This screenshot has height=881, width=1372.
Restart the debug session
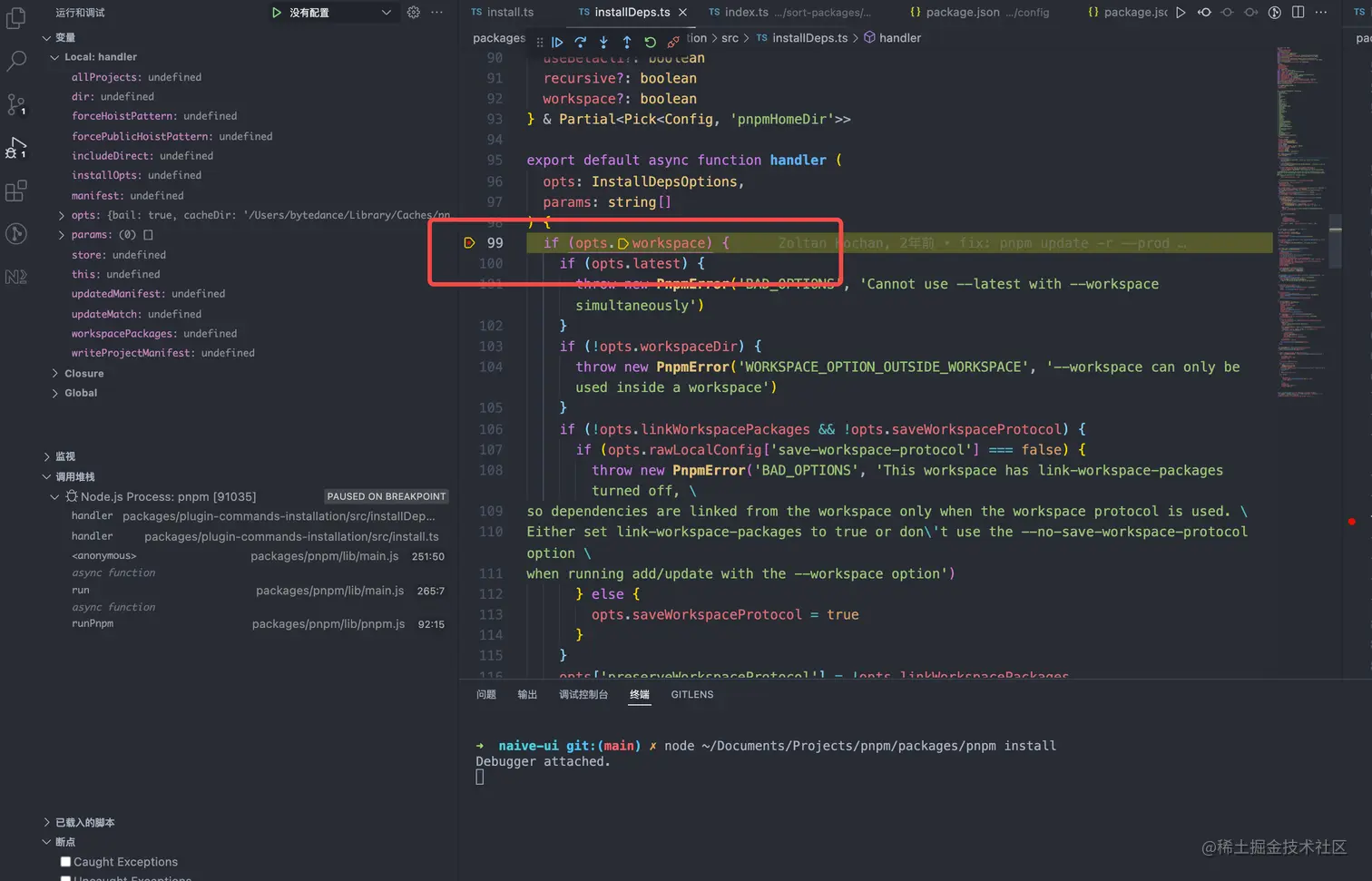click(x=650, y=42)
